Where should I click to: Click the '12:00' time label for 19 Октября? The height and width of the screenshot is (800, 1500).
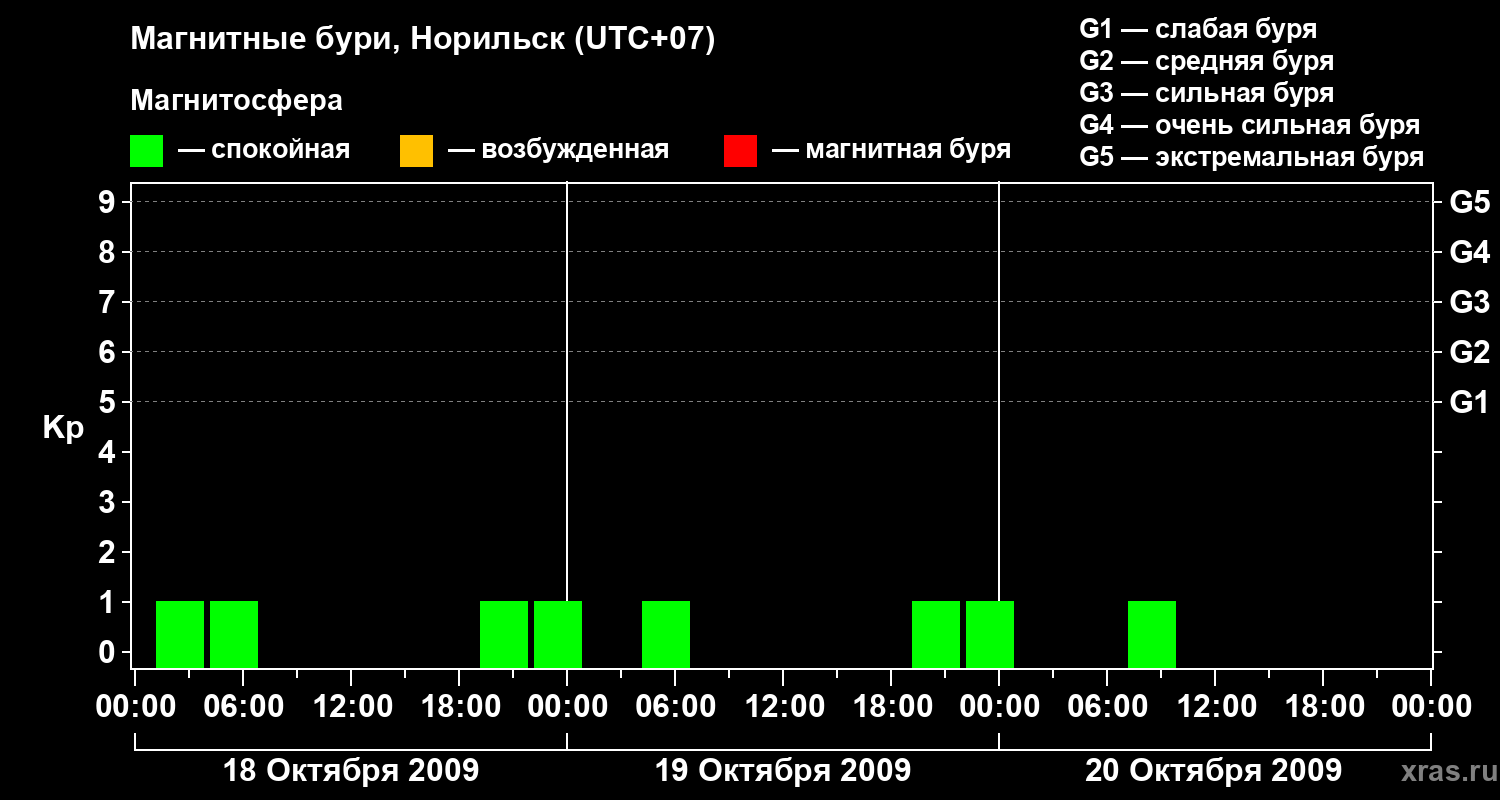tap(783, 707)
